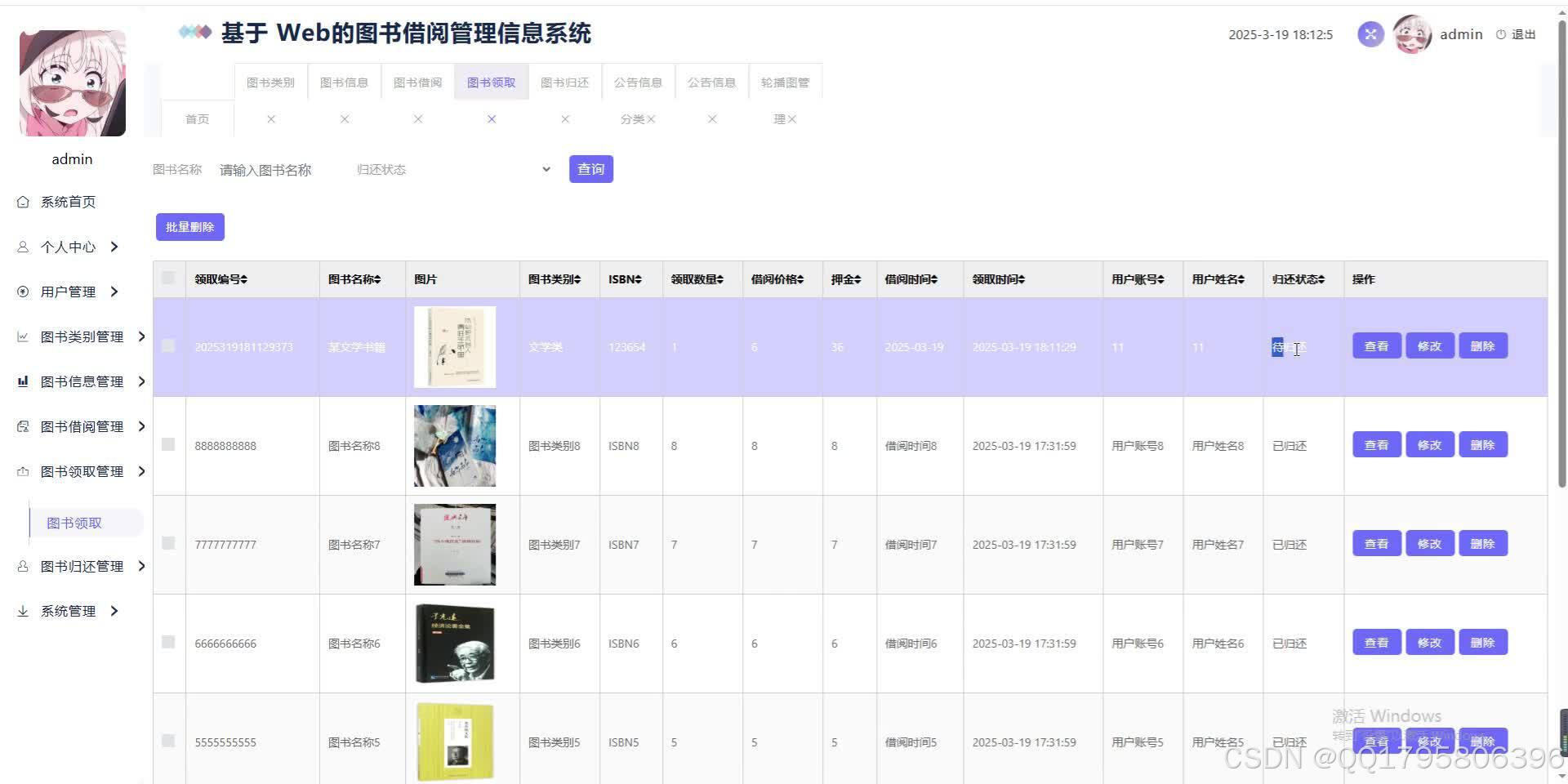Check the checkbox for record 7777777777
This screenshot has height=784, width=1568.
pyautogui.click(x=169, y=543)
